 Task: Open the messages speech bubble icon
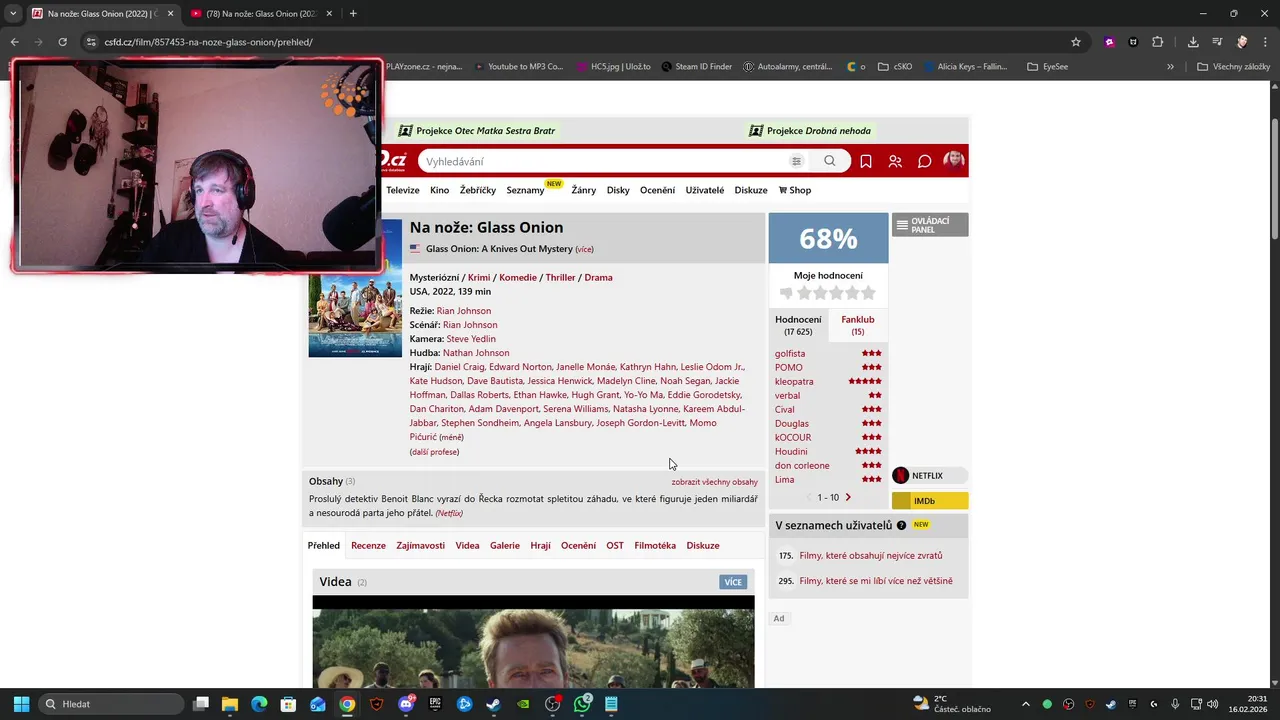[925, 161]
